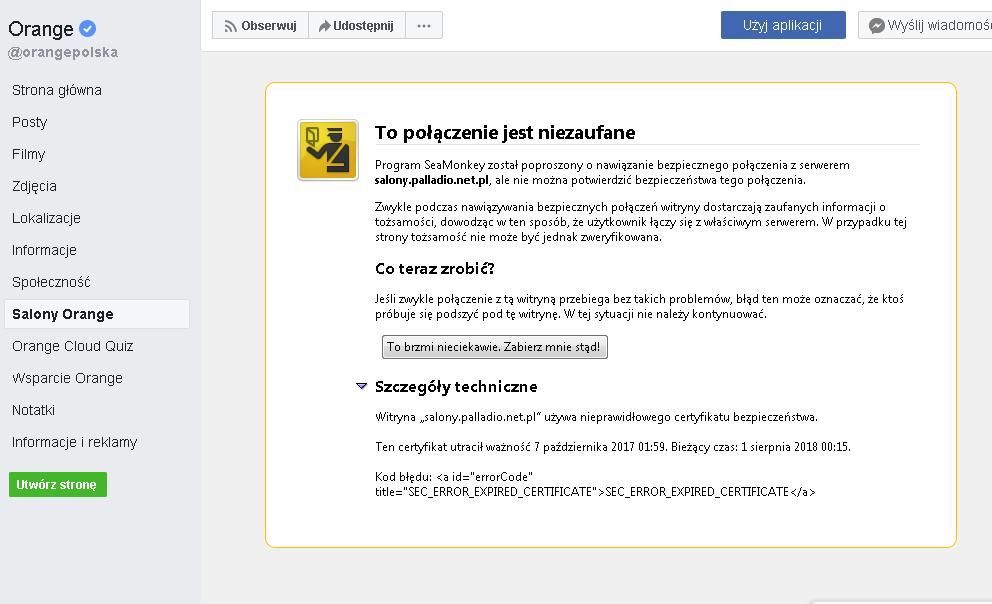Click 'To brzmi nieciekawie. Zabierz mnie stąd!' button
The height and width of the screenshot is (604, 992).
point(495,347)
